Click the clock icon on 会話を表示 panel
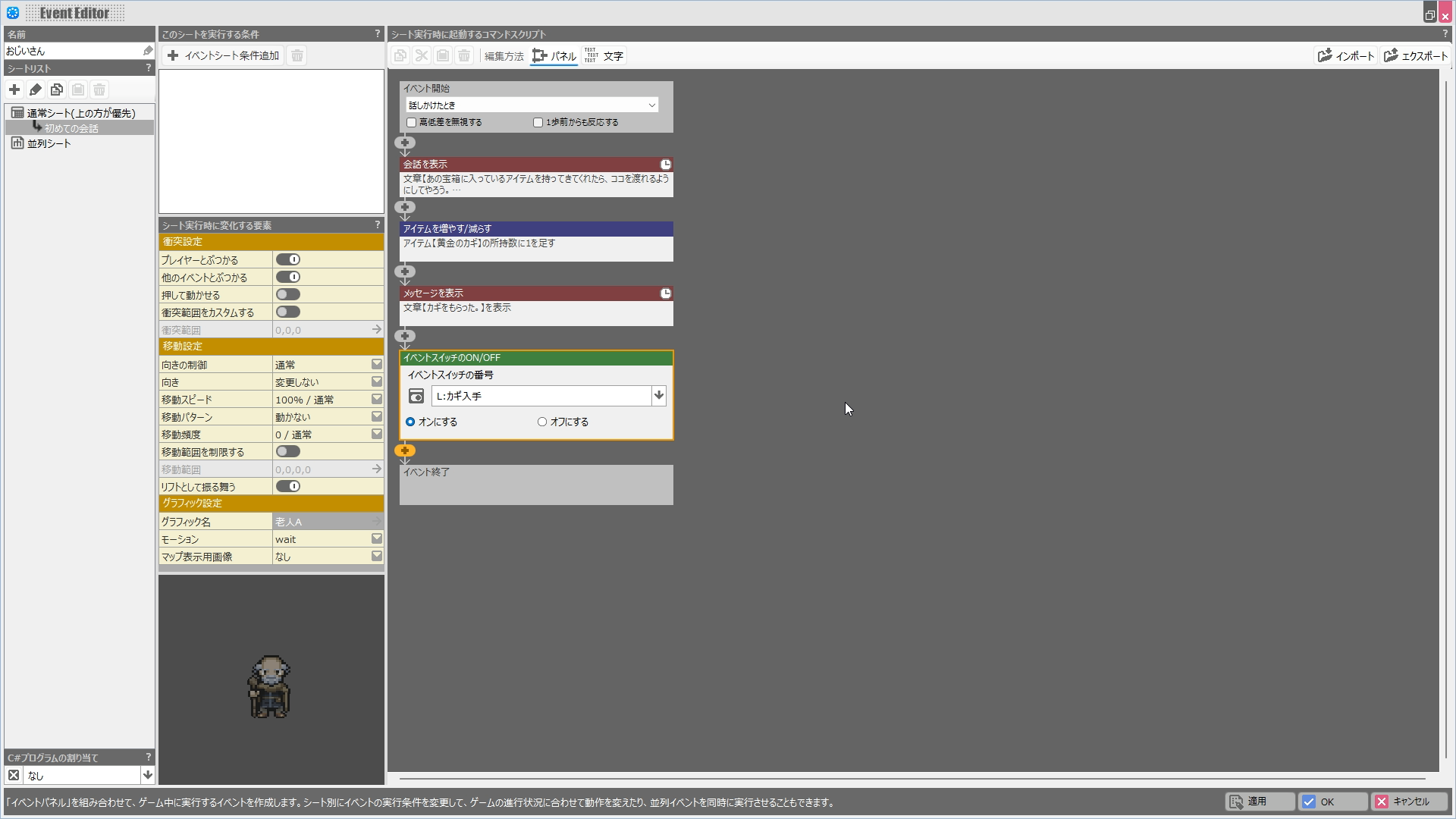The height and width of the screenshot is (819, 1456). (x=666, y=165)
